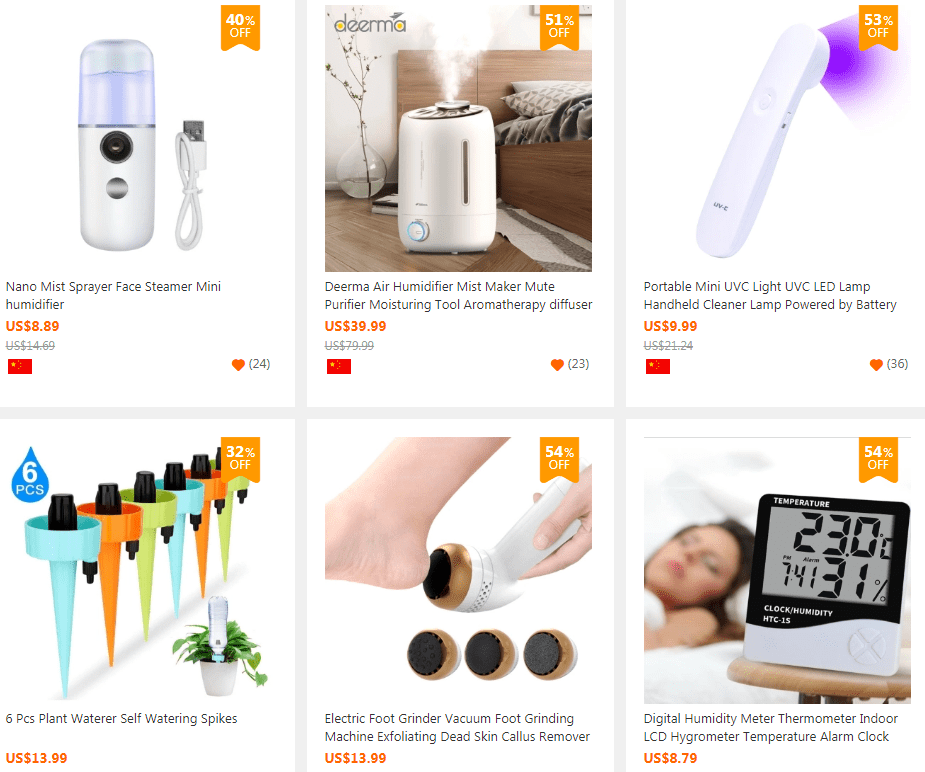
Task: Click China flag under Nano Mist Sprayer
Action: [20, 366]
